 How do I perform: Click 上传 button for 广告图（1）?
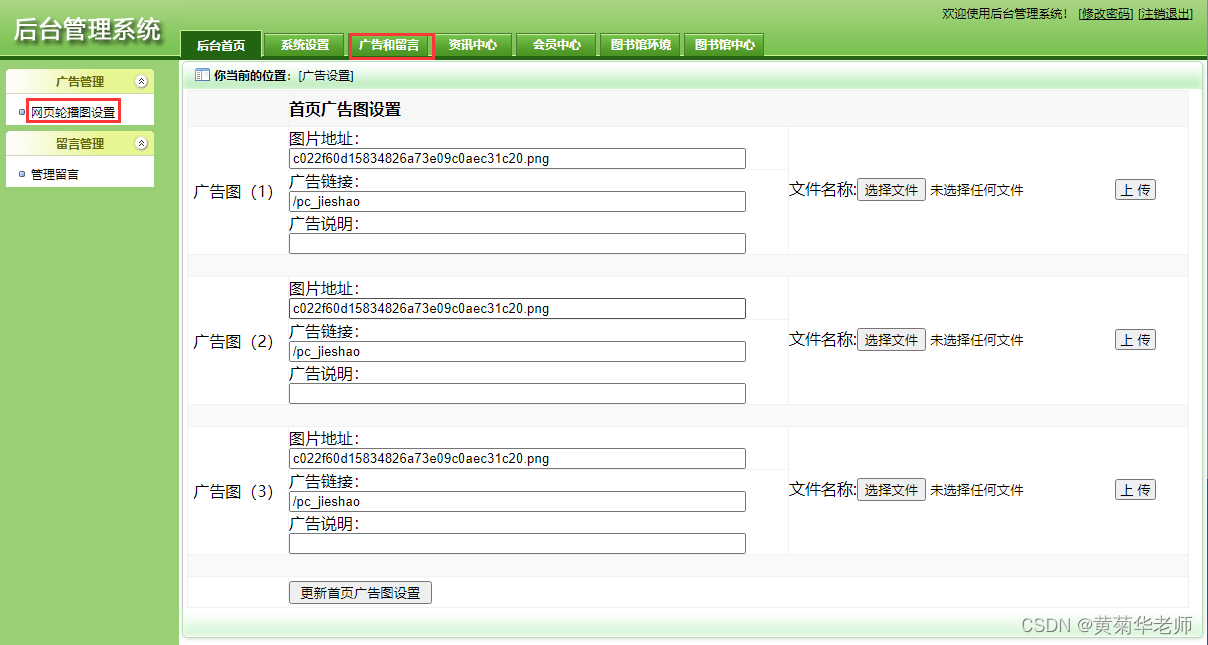point(1135,190)
